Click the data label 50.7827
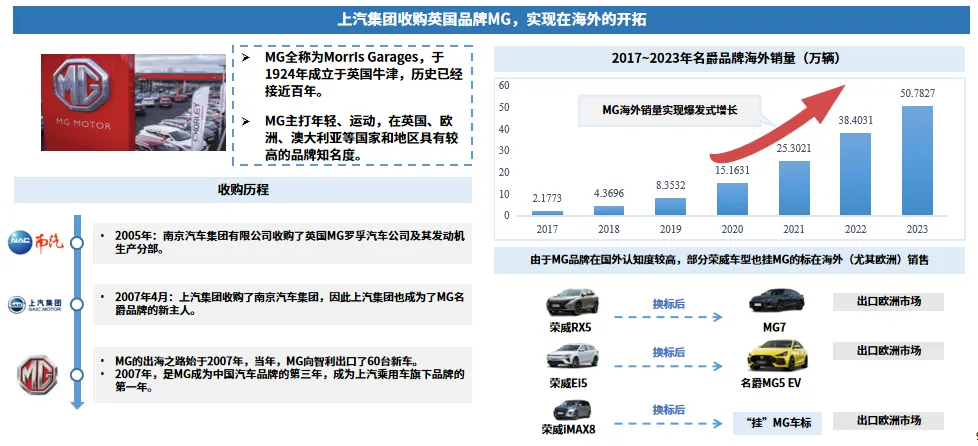This screenshot has width=978, height=446. pos(917,94)
